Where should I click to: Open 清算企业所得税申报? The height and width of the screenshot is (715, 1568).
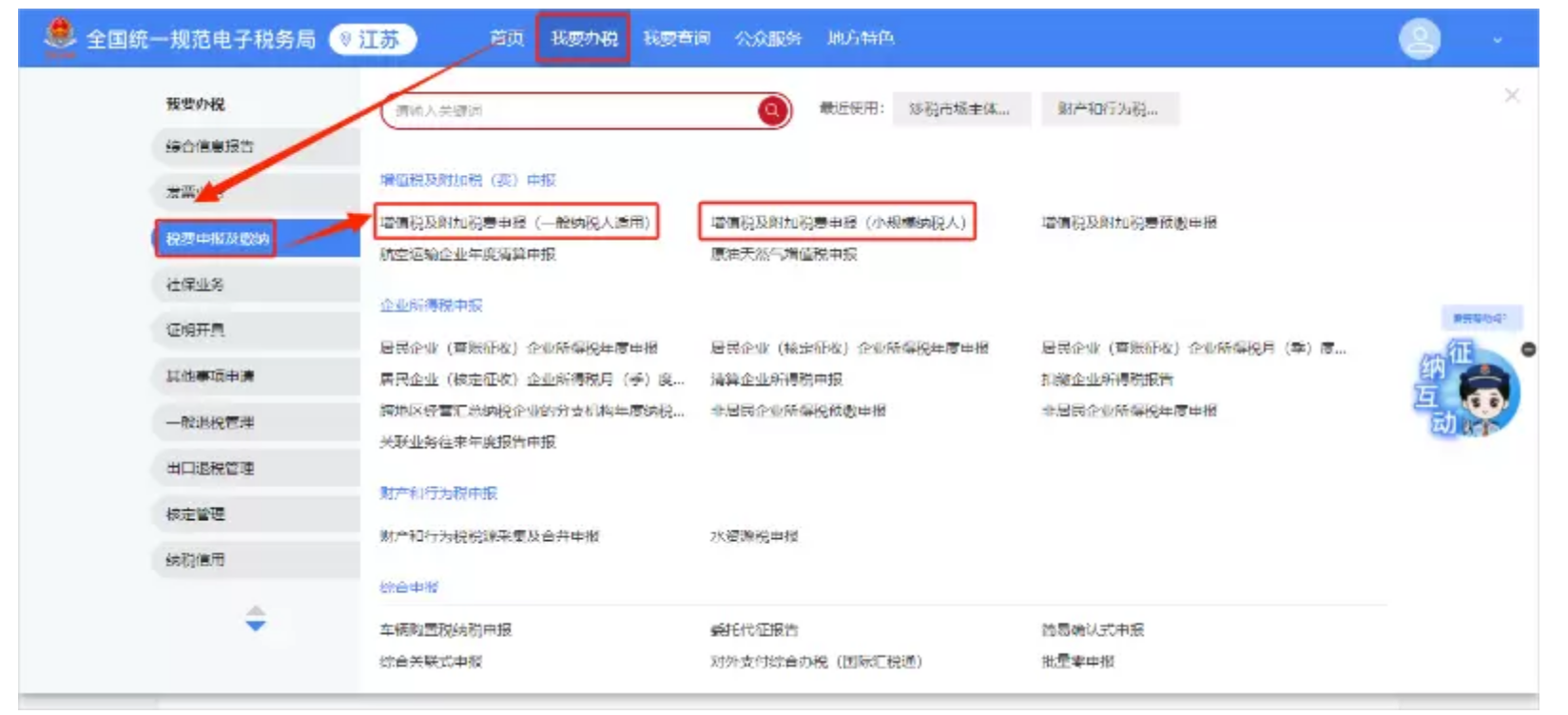(x=776, y=379)
